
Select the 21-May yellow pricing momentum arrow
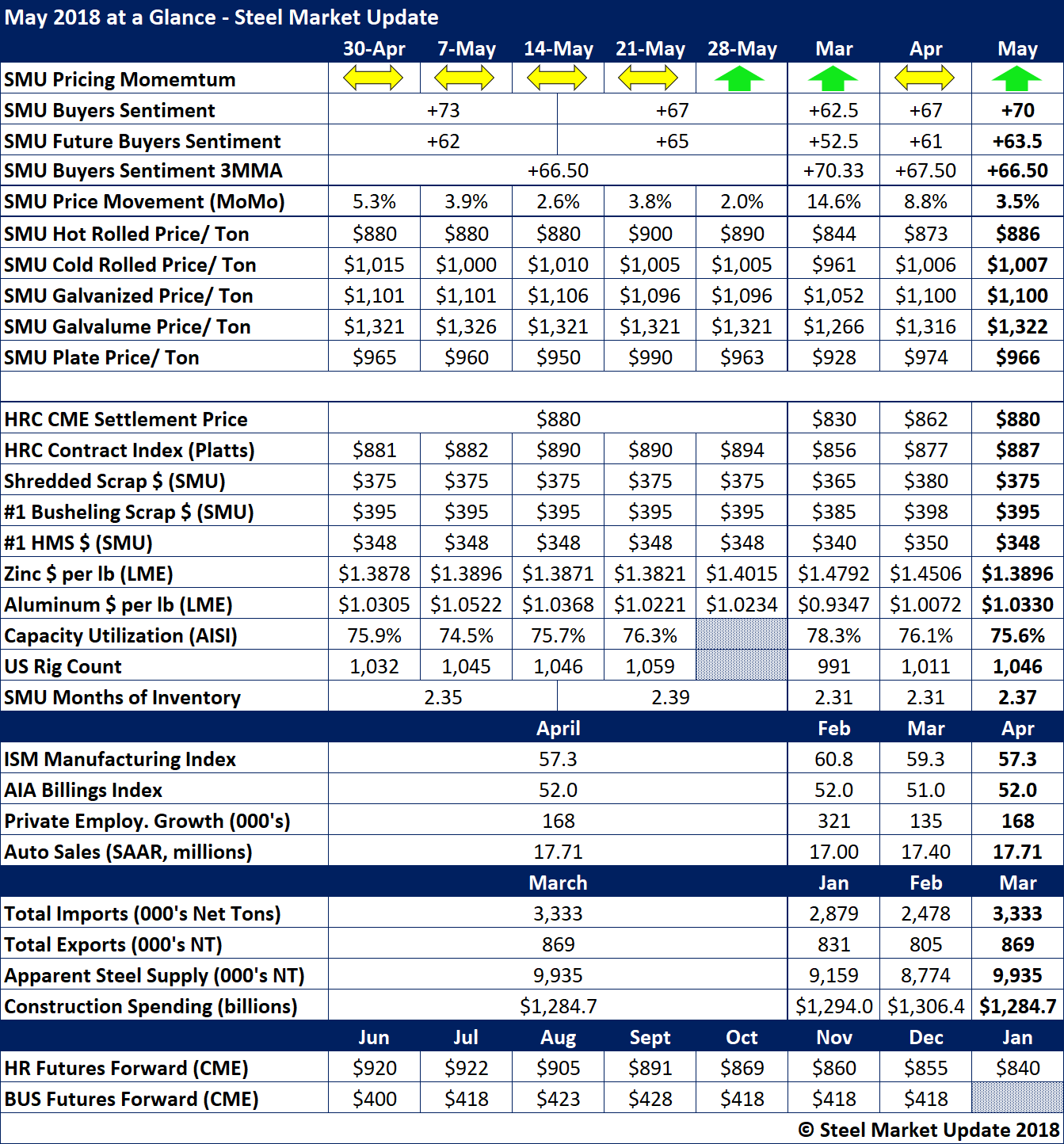click(x=649, y=78)
